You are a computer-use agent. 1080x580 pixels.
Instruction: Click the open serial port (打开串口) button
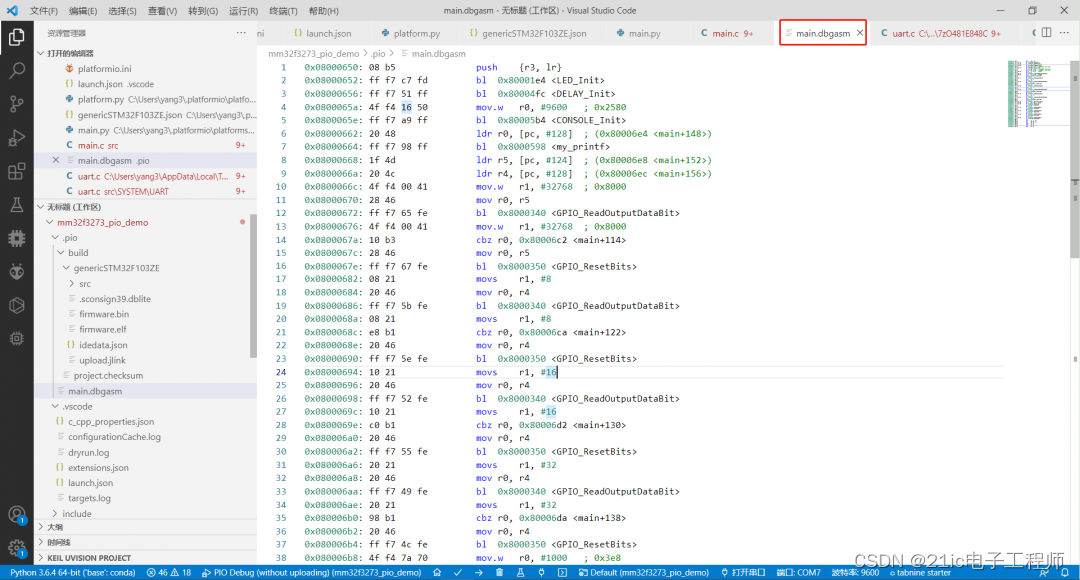[743, 572]
